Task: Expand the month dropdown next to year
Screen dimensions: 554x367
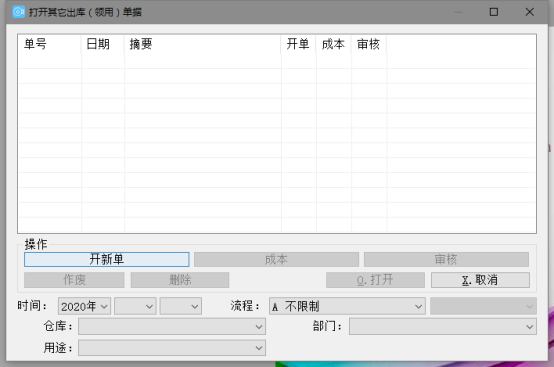Action: point(135,306)
